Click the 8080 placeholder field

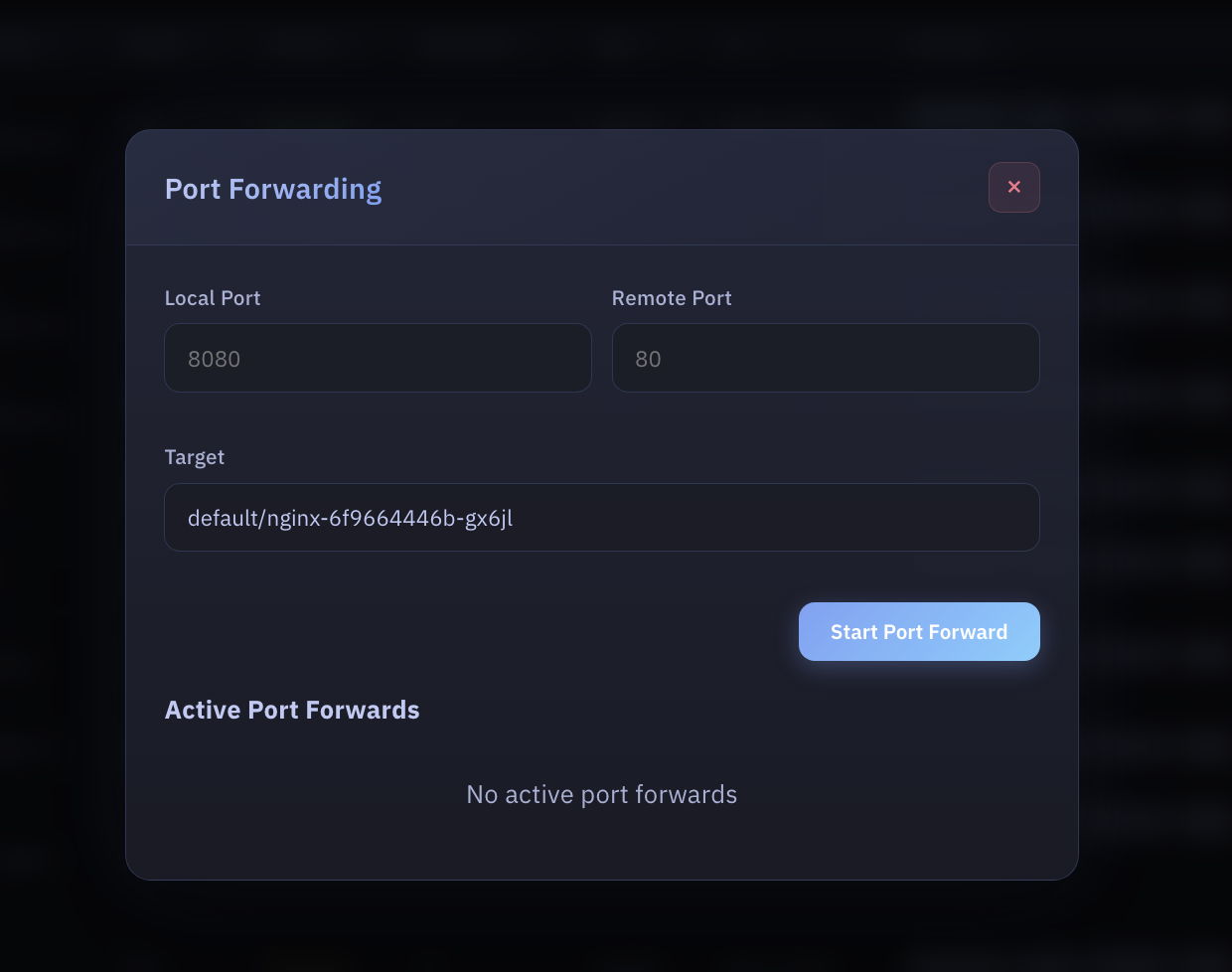378,358
